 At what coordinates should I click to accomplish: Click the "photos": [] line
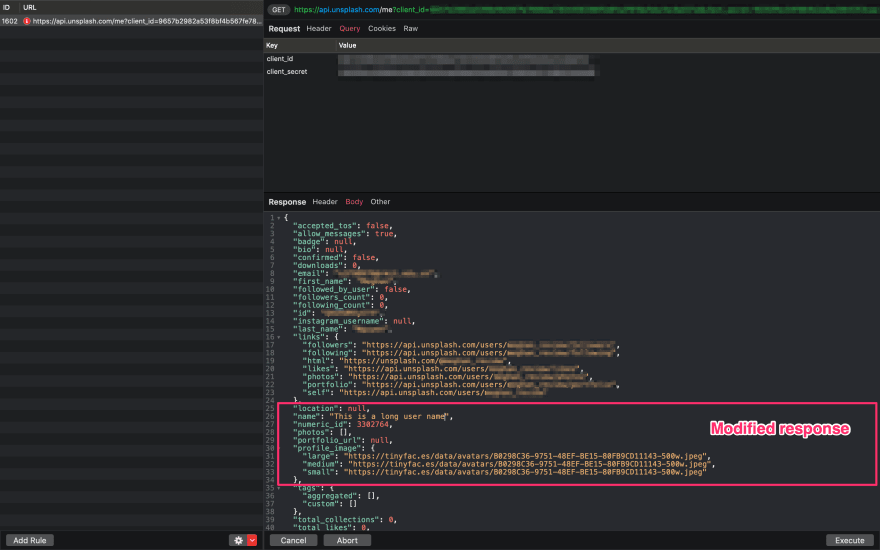(x=322, y=433)
